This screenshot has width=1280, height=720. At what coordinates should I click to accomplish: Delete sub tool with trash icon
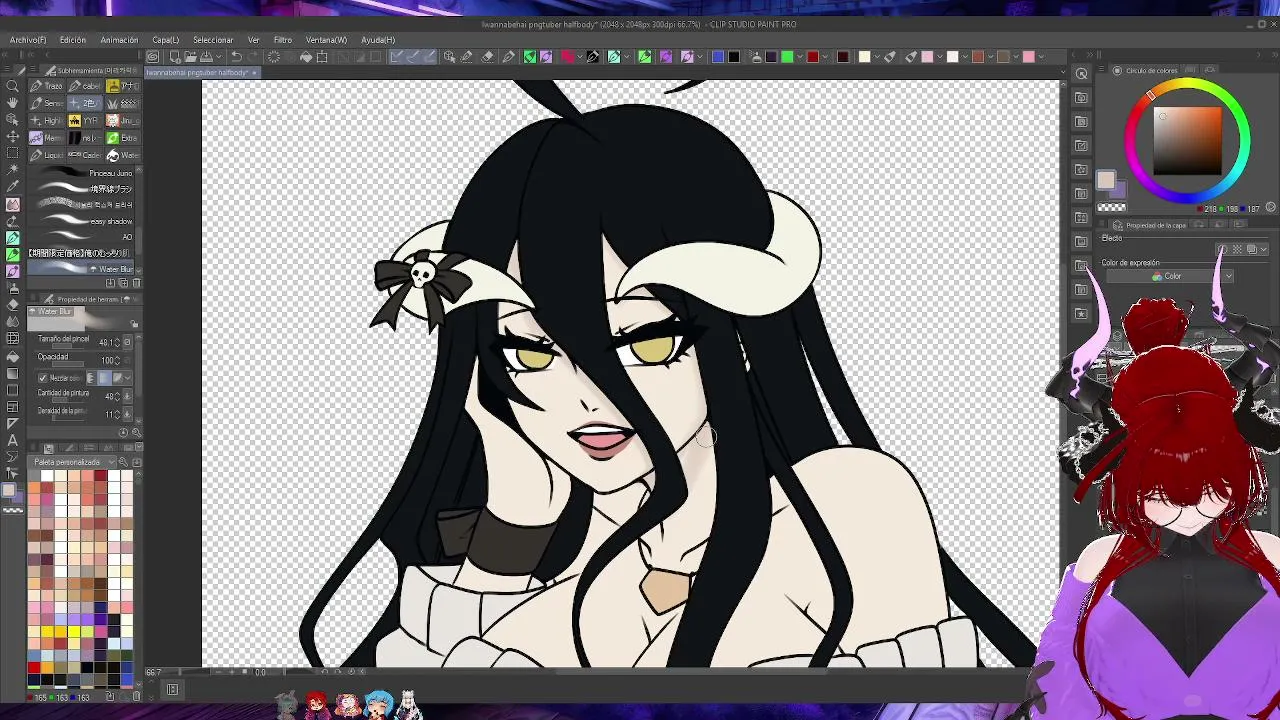point(136,283)
